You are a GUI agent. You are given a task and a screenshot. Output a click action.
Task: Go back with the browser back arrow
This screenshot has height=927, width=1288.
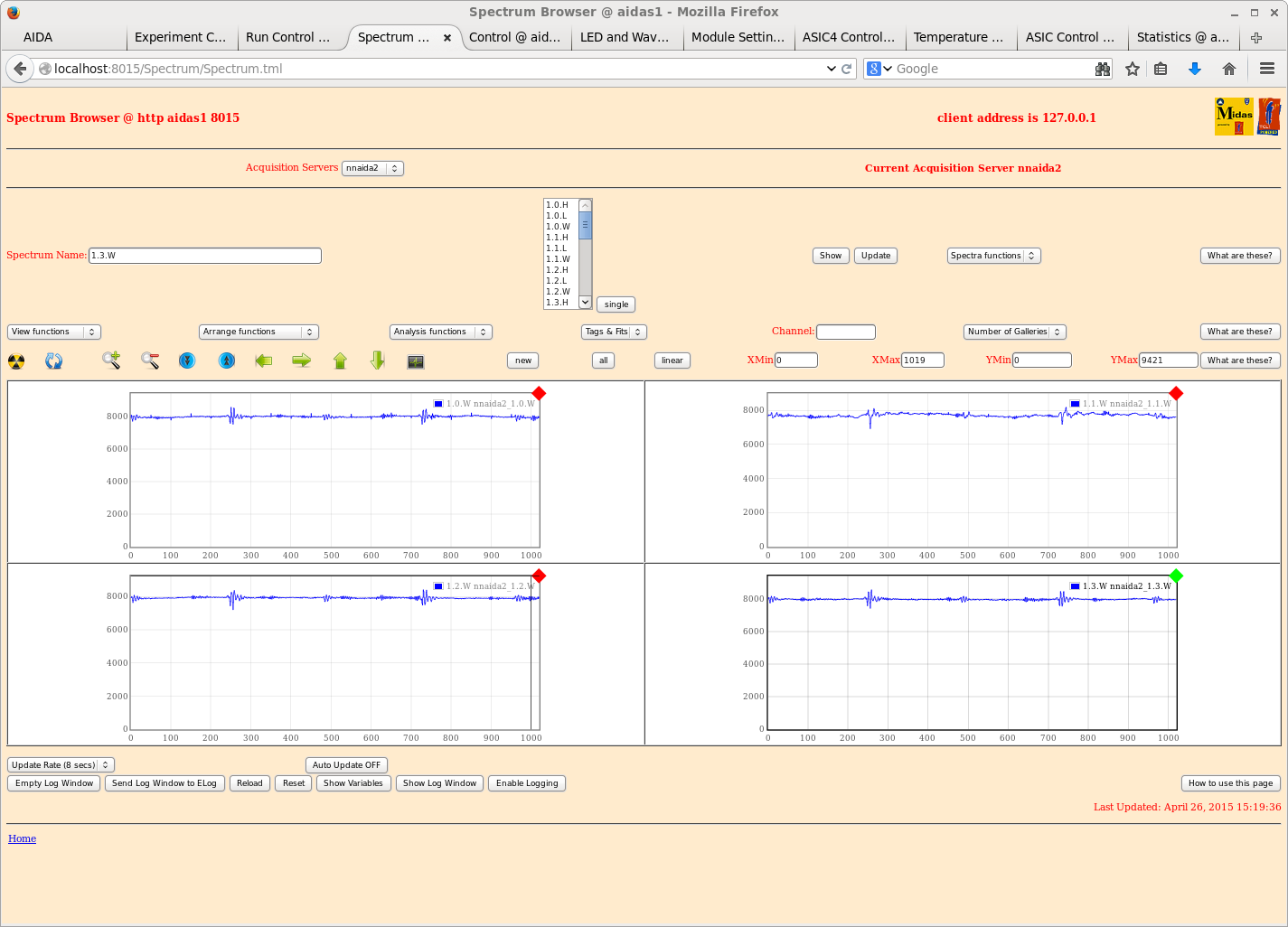[20, 69]
